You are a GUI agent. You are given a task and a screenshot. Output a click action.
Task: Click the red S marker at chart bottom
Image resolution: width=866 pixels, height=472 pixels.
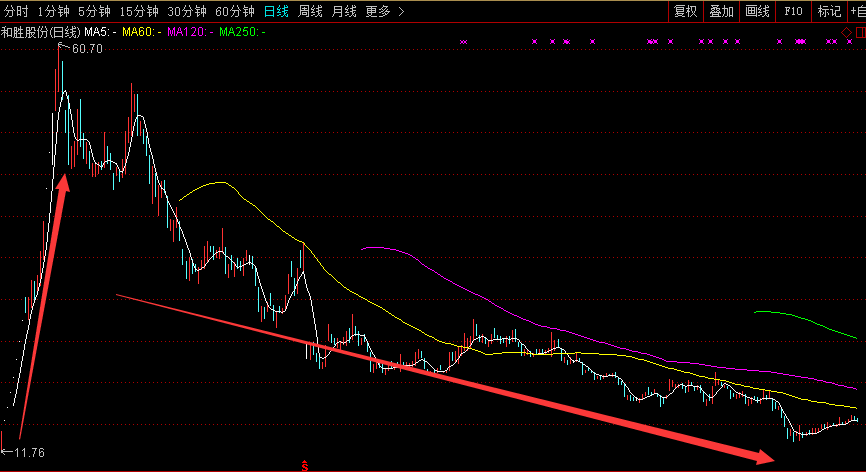[304, 466]
